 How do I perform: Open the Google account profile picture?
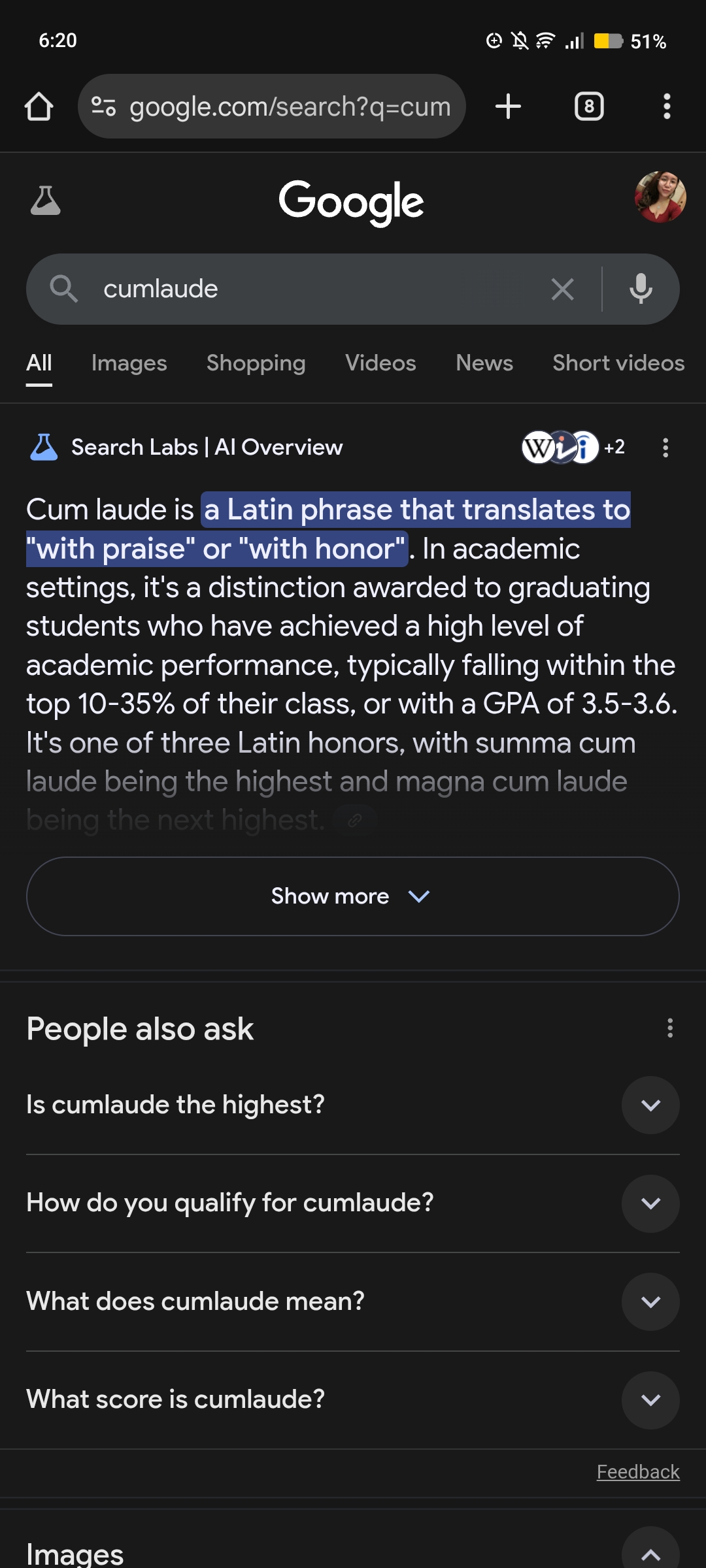[x=660, y=197]
